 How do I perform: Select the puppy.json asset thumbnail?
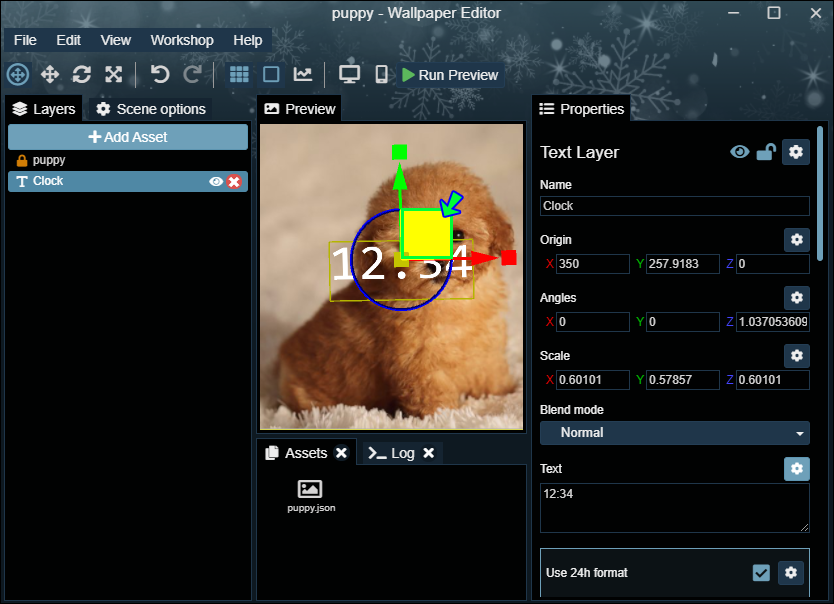[311, 496]
